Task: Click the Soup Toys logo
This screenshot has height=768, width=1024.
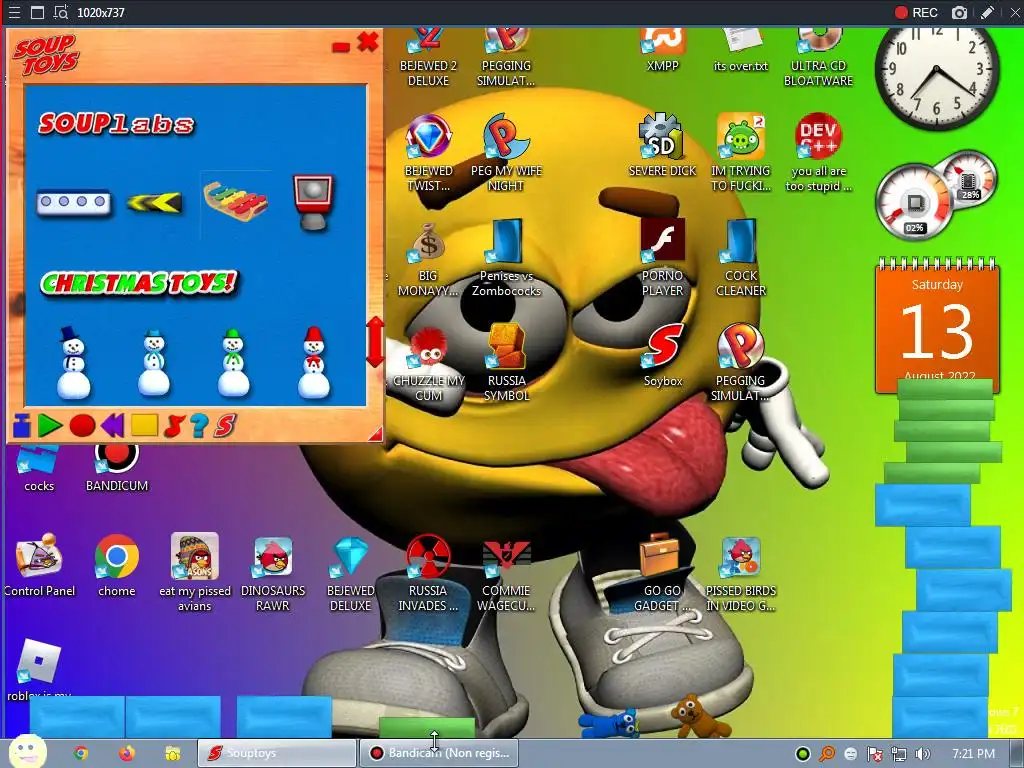Action: click(46, 55)
